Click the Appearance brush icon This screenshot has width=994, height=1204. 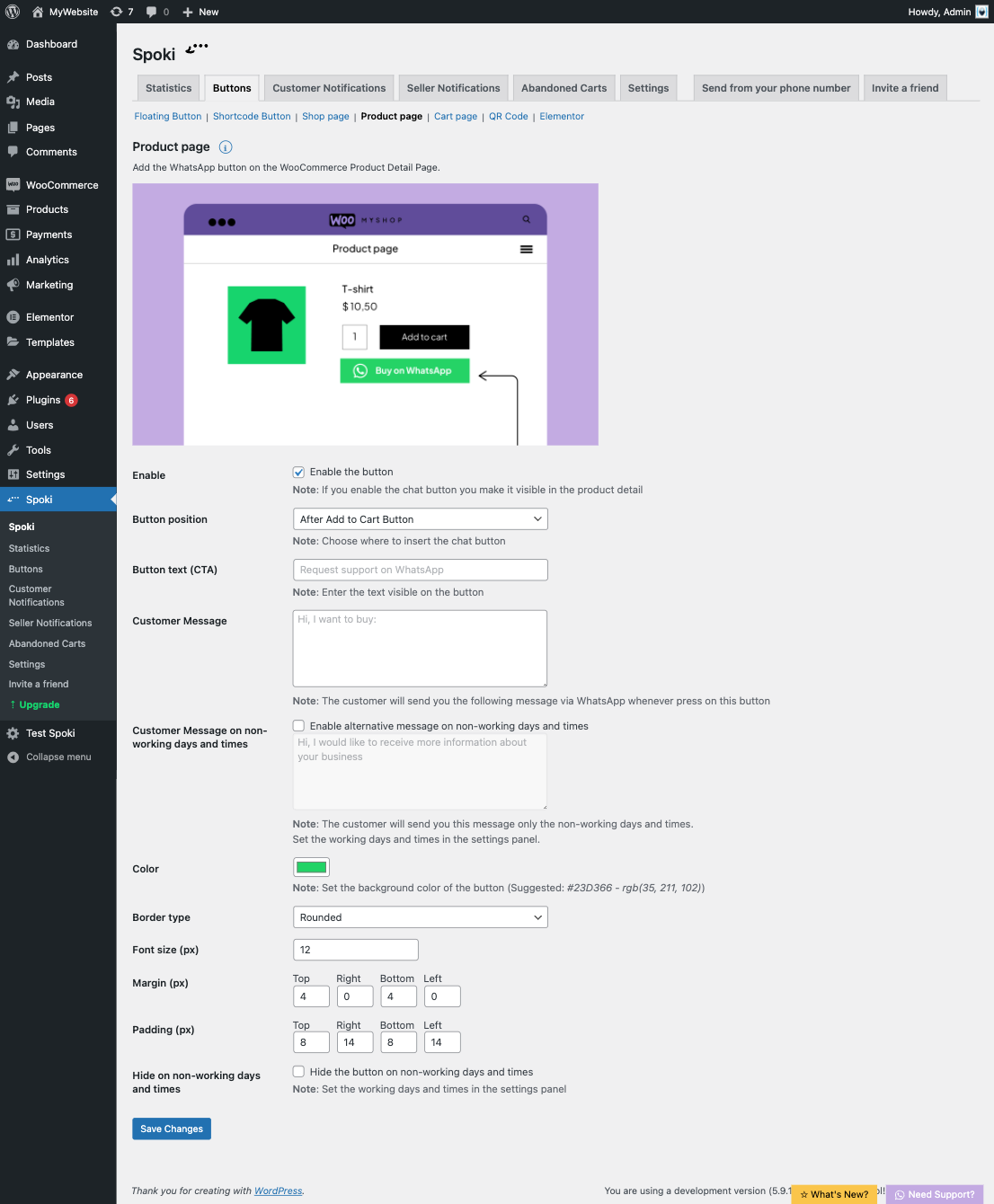13,375
